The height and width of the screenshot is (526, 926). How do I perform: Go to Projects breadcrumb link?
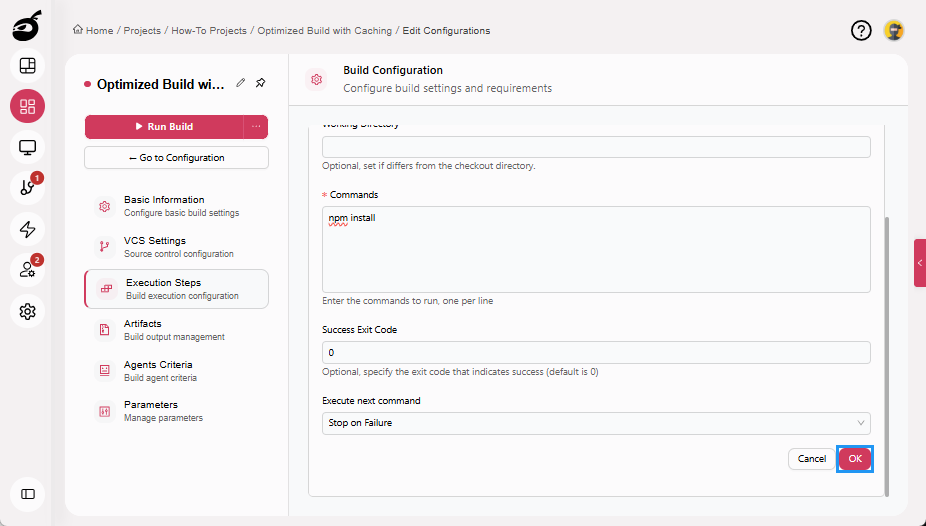click(142, 31)
